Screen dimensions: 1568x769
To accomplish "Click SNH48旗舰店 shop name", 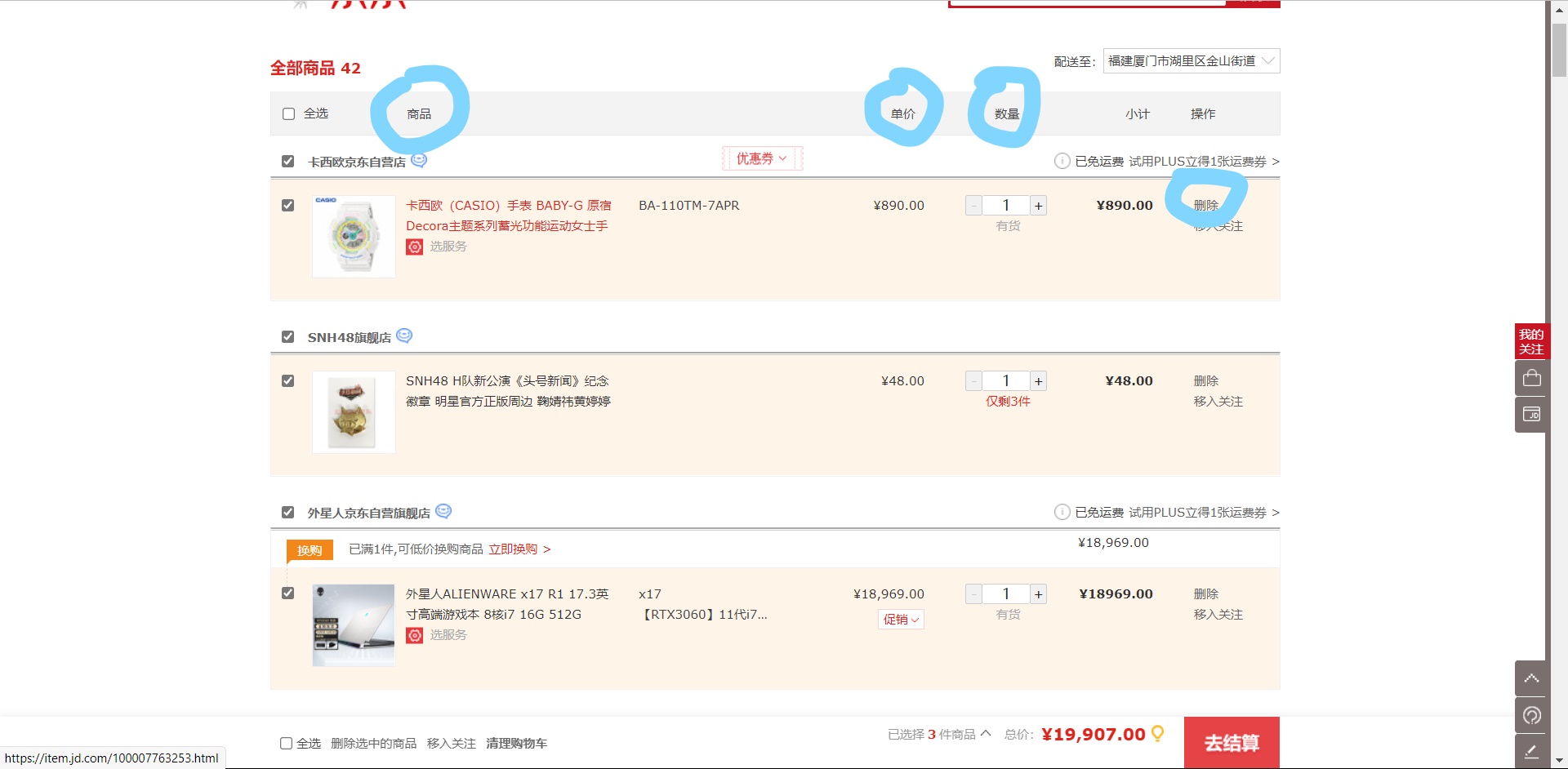I will tap(349, 337).
